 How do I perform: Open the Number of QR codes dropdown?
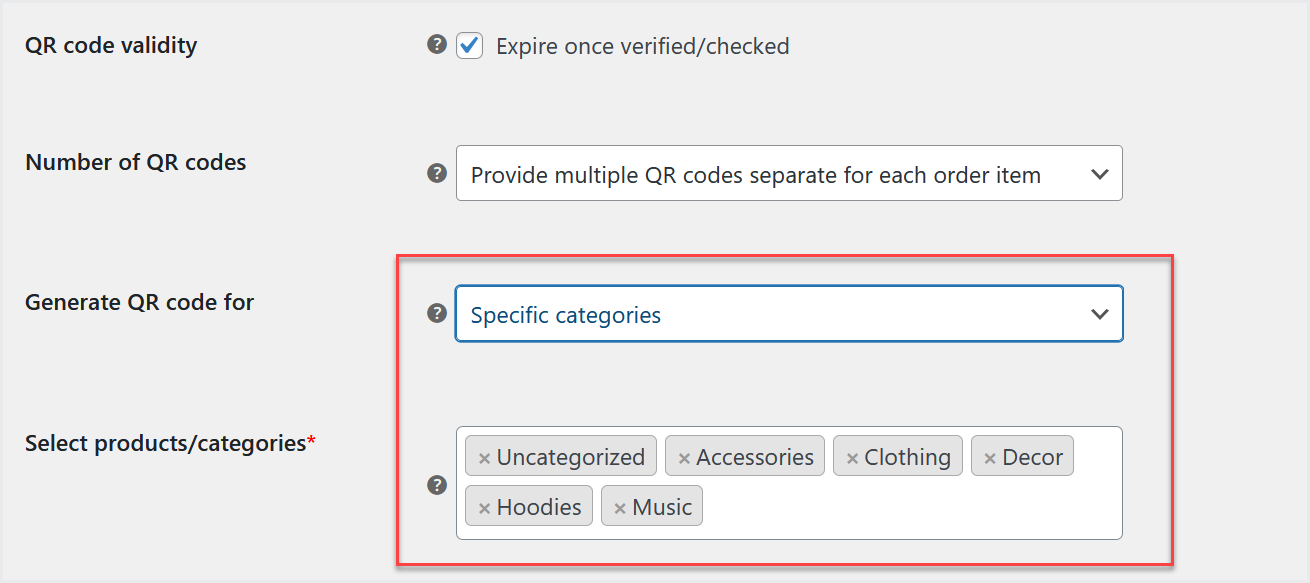tap(789, 173)
